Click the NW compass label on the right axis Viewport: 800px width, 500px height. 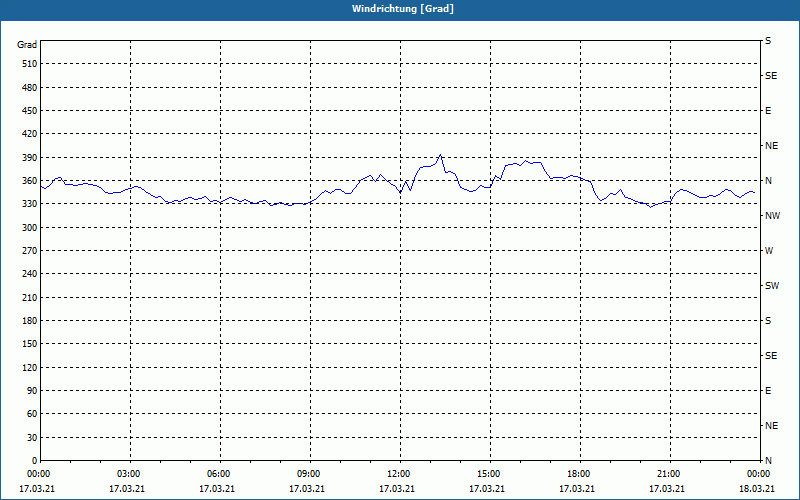772,216
